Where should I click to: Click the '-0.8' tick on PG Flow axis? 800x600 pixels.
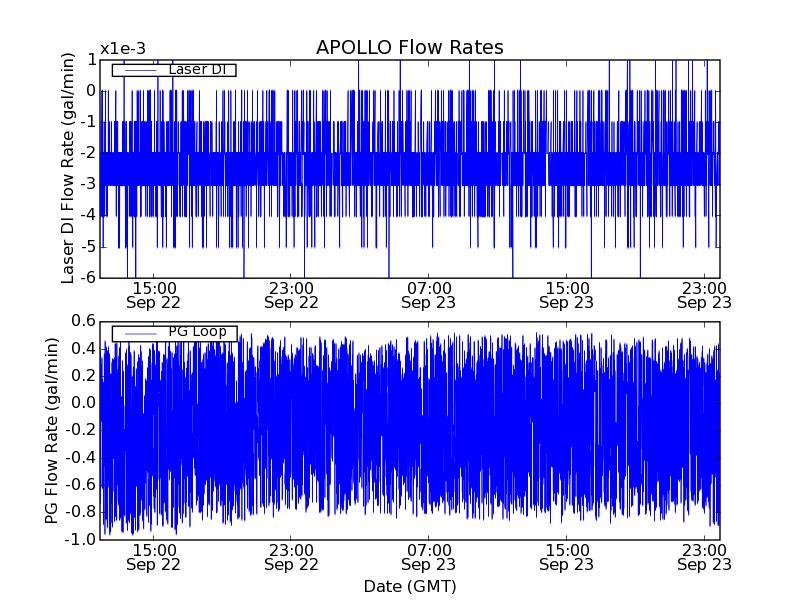[80, 512]
